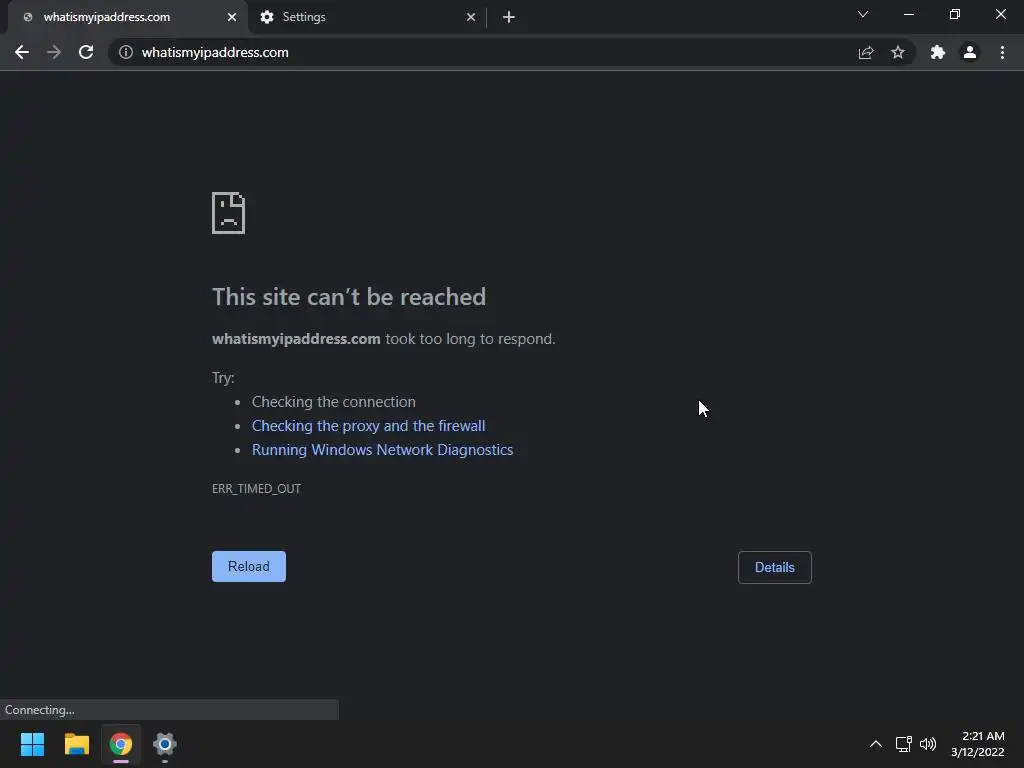Click the 'Checking the connection' suggestion
This screenshot has height=768, width=1024.
[x=334, y=402]
